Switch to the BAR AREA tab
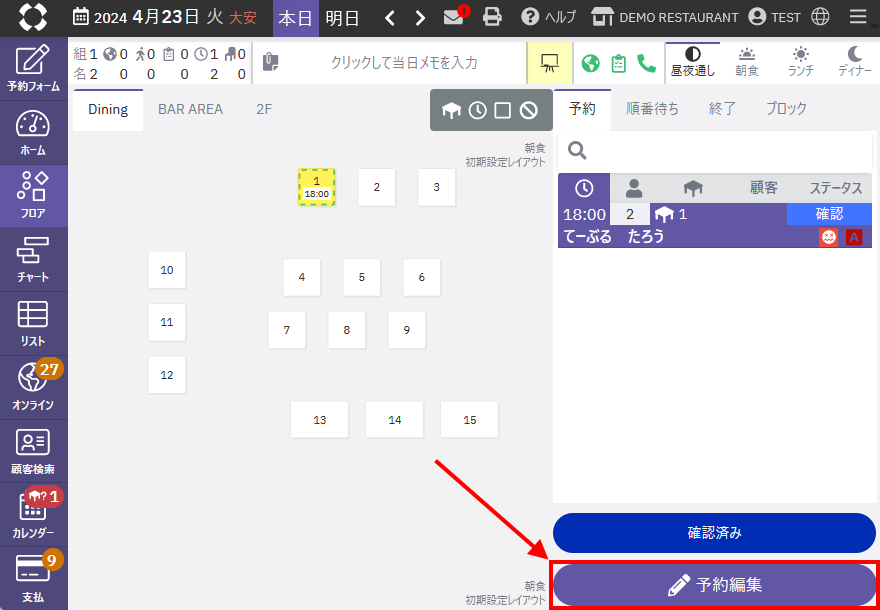 click(x=190, y=109)
